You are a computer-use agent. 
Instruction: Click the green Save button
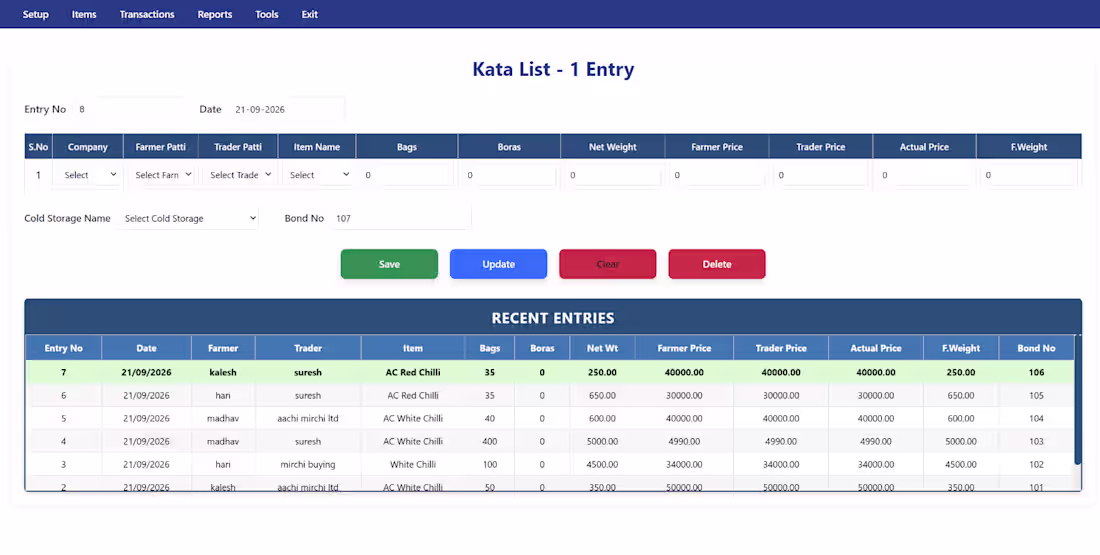point(389,264)
